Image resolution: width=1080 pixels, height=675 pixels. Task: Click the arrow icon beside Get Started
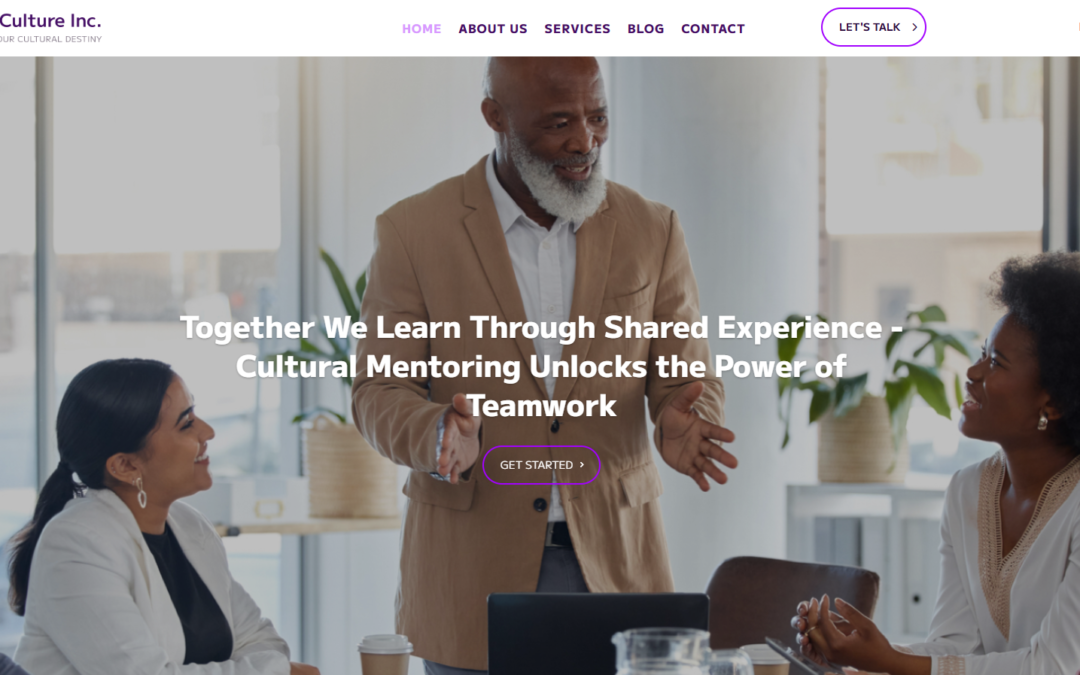coord(582,465)
